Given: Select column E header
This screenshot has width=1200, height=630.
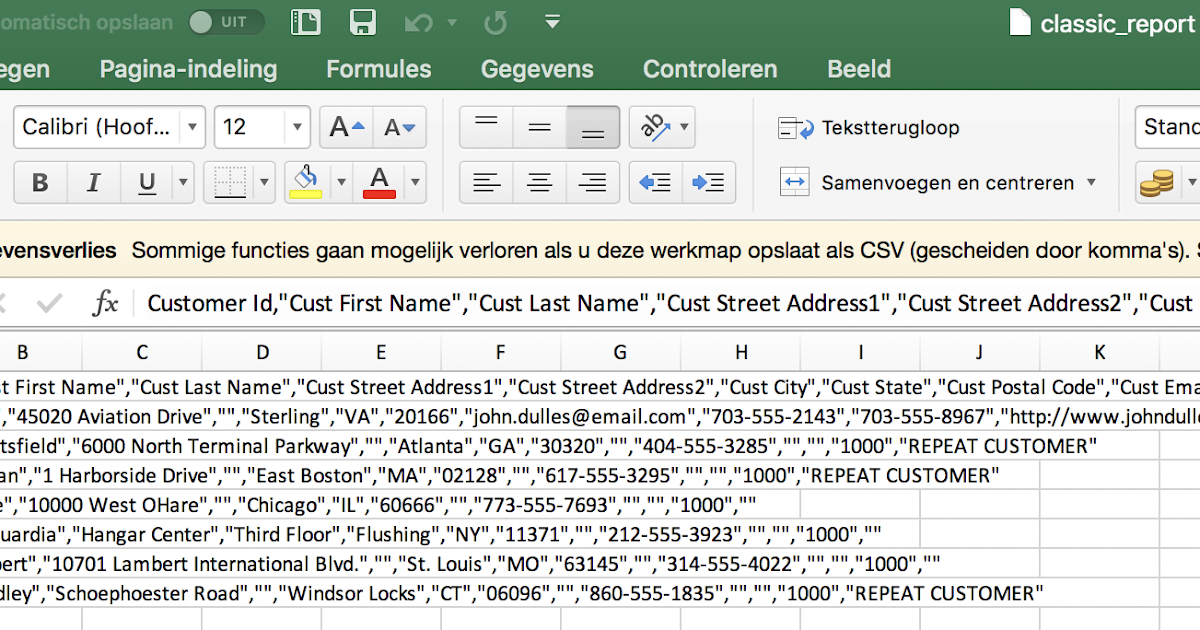Looking at the screenshot, I should 381,352.
